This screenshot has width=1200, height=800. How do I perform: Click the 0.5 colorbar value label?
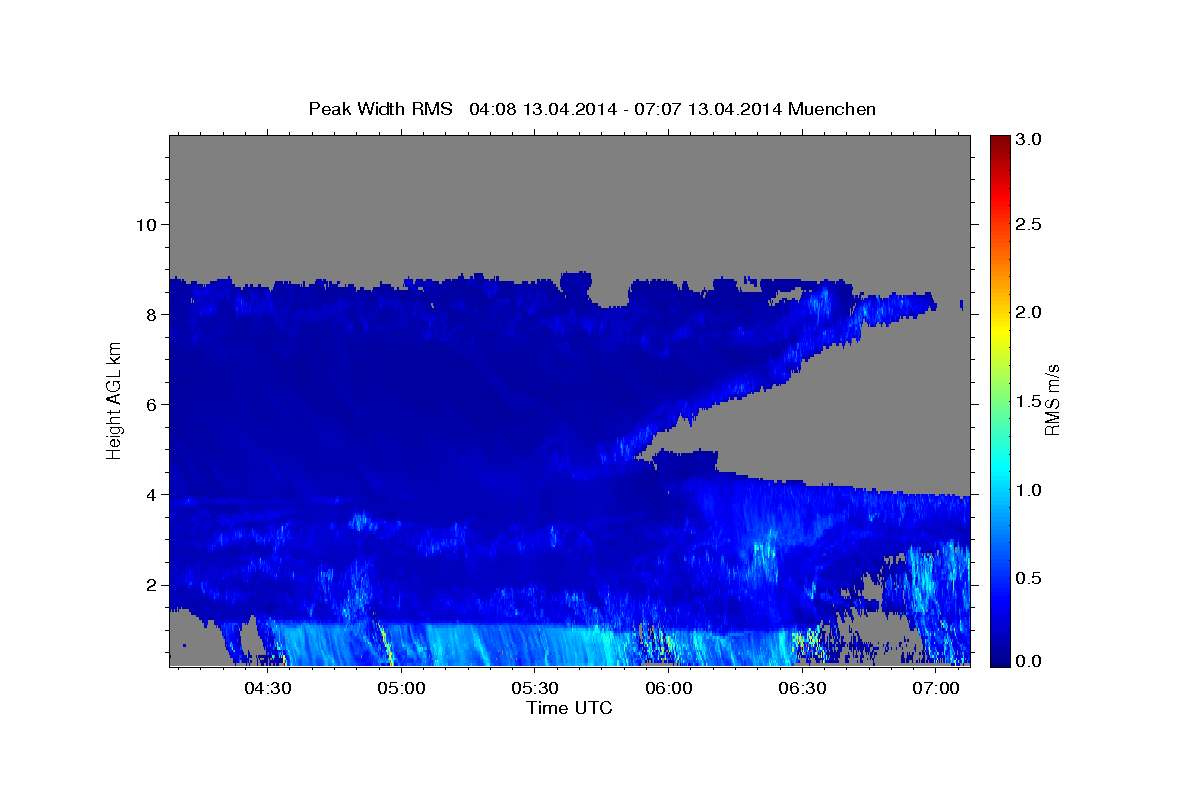1028,578
